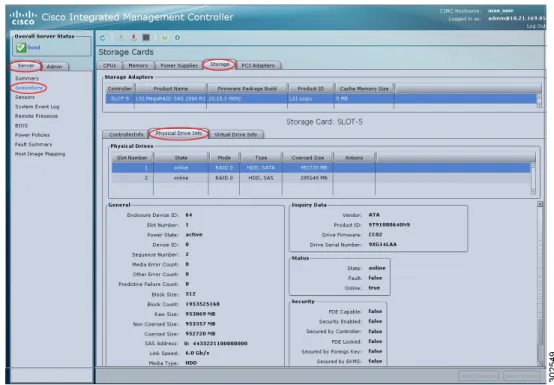Click the Vendor value ATA

(x=374, y=215)
